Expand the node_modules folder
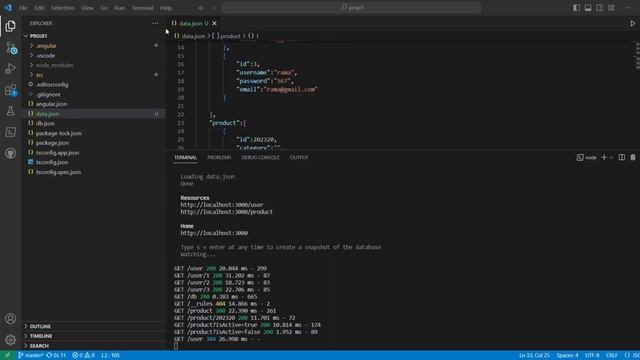 point(93,65)
